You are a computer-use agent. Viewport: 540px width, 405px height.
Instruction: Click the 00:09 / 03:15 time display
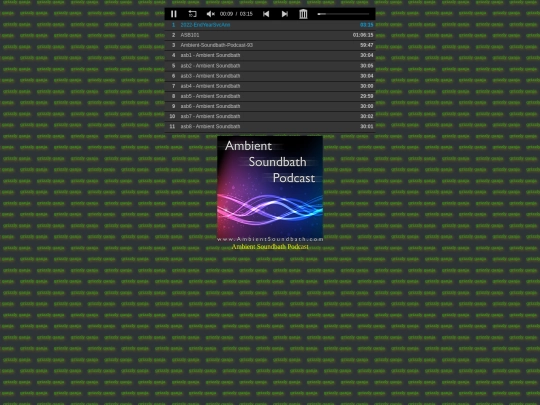[236, 14]
